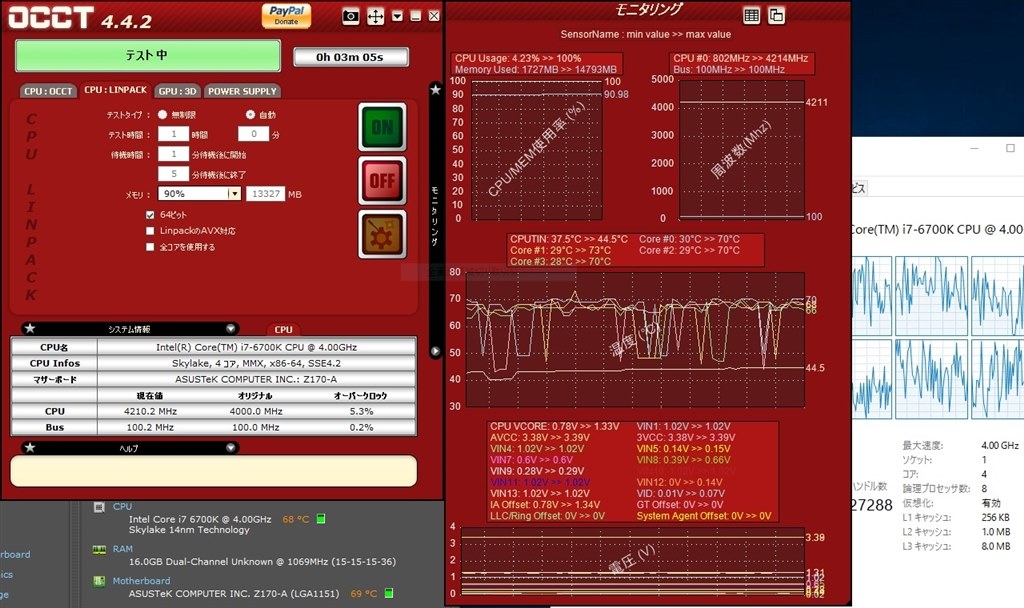Take a screenshot with the OCCT camera icon

(351, 16)
